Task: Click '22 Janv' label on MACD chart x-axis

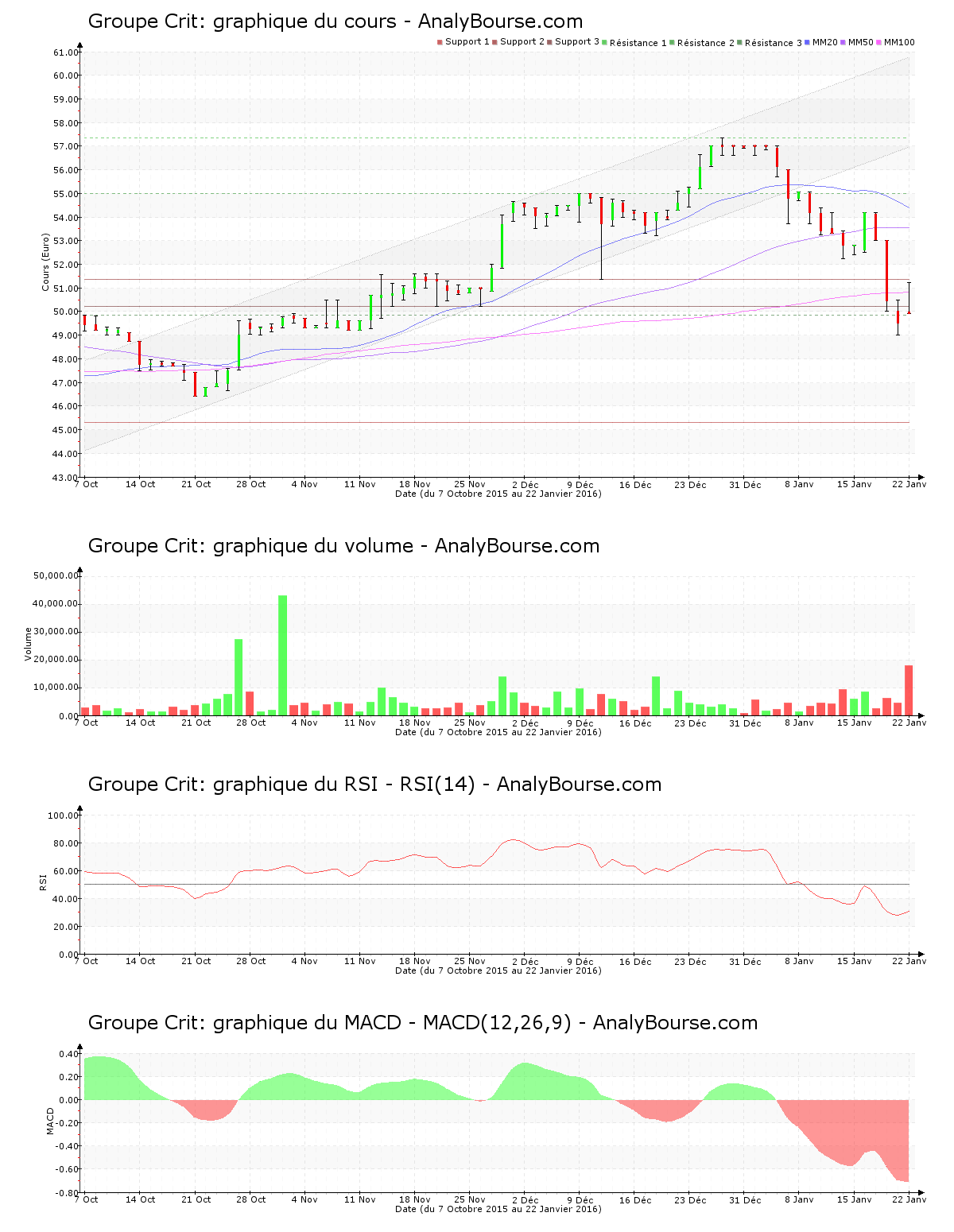Action: click(x=909, y=1200)
